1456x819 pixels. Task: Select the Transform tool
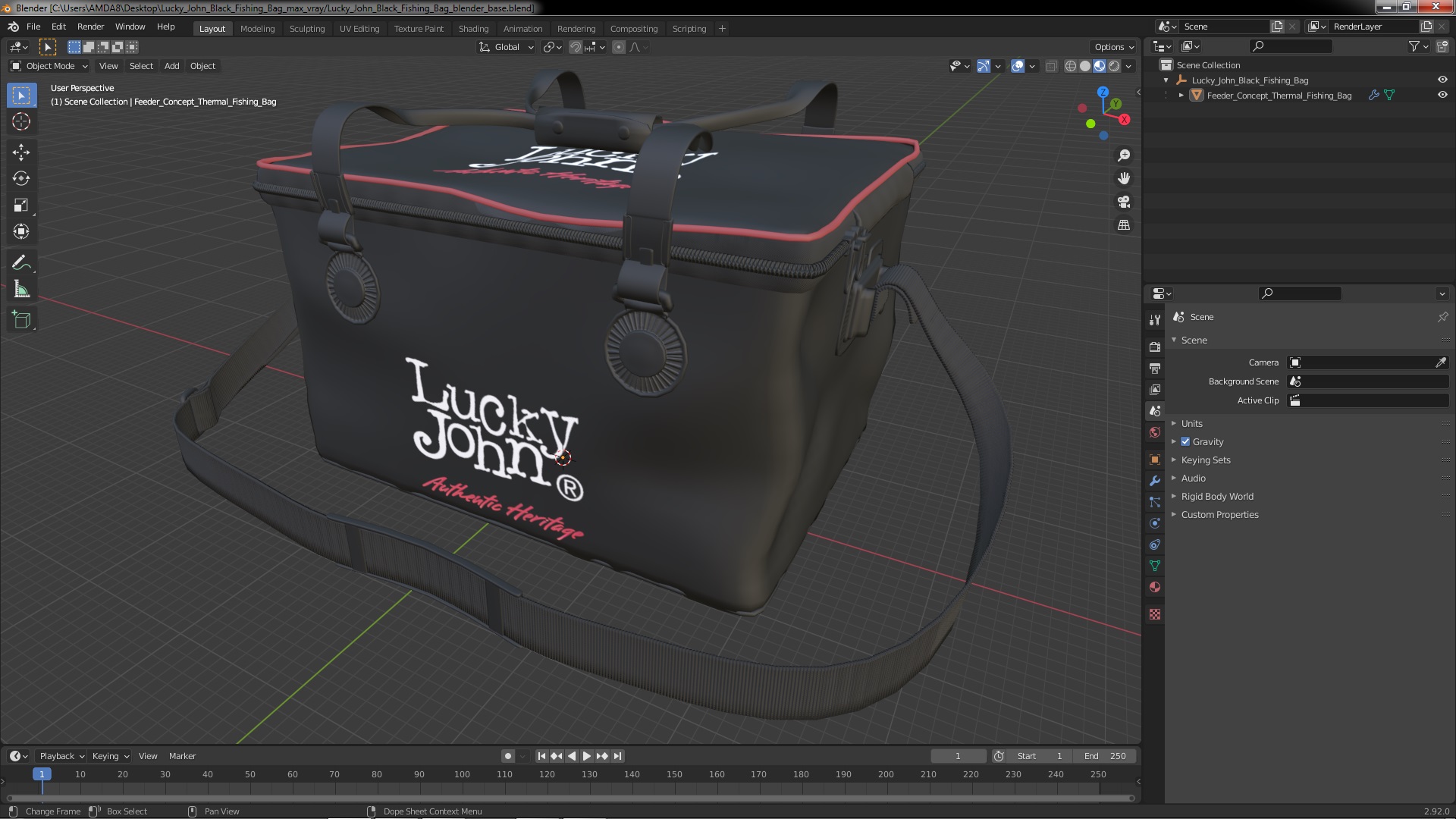21,232
